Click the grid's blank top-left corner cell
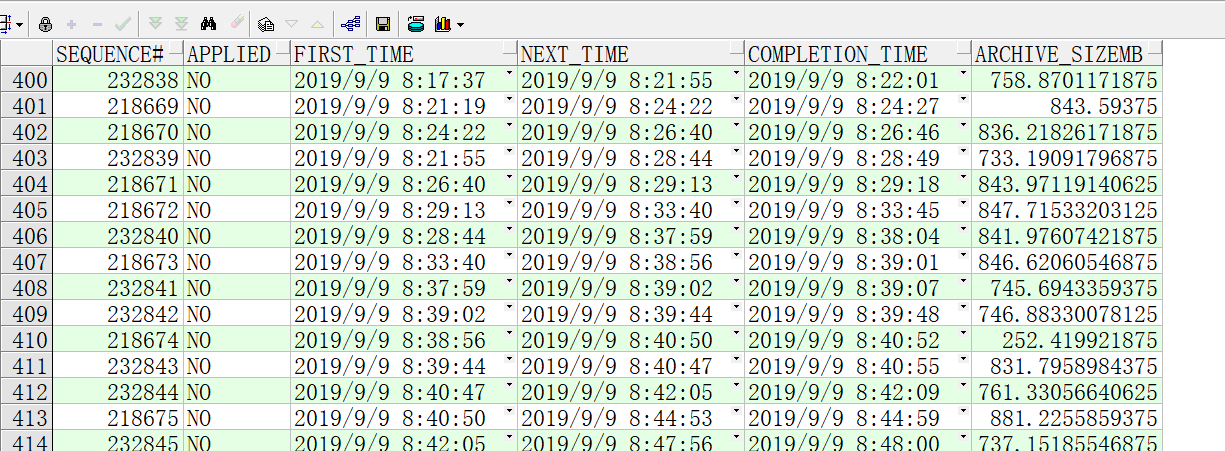The width and height of the screenshot is (1225, 451). pos(26,54)
